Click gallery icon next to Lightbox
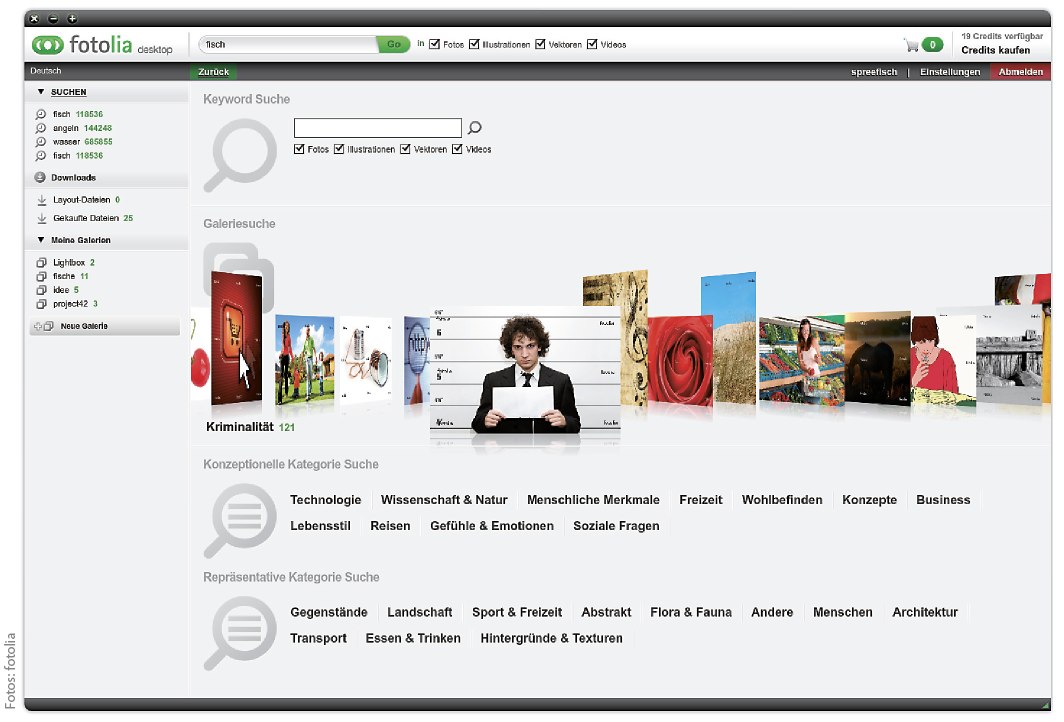1064x722 pixels. pyautogui.click(x=41, y=263)
